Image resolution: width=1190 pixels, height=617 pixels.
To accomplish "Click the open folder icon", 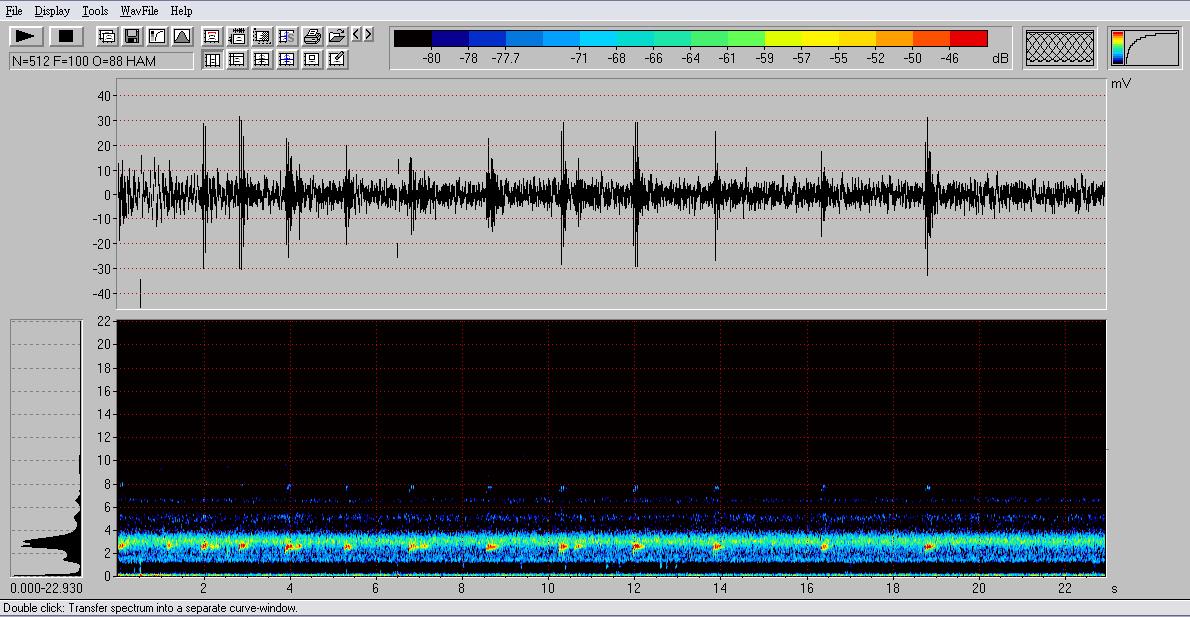I will (x=337, y=37).
